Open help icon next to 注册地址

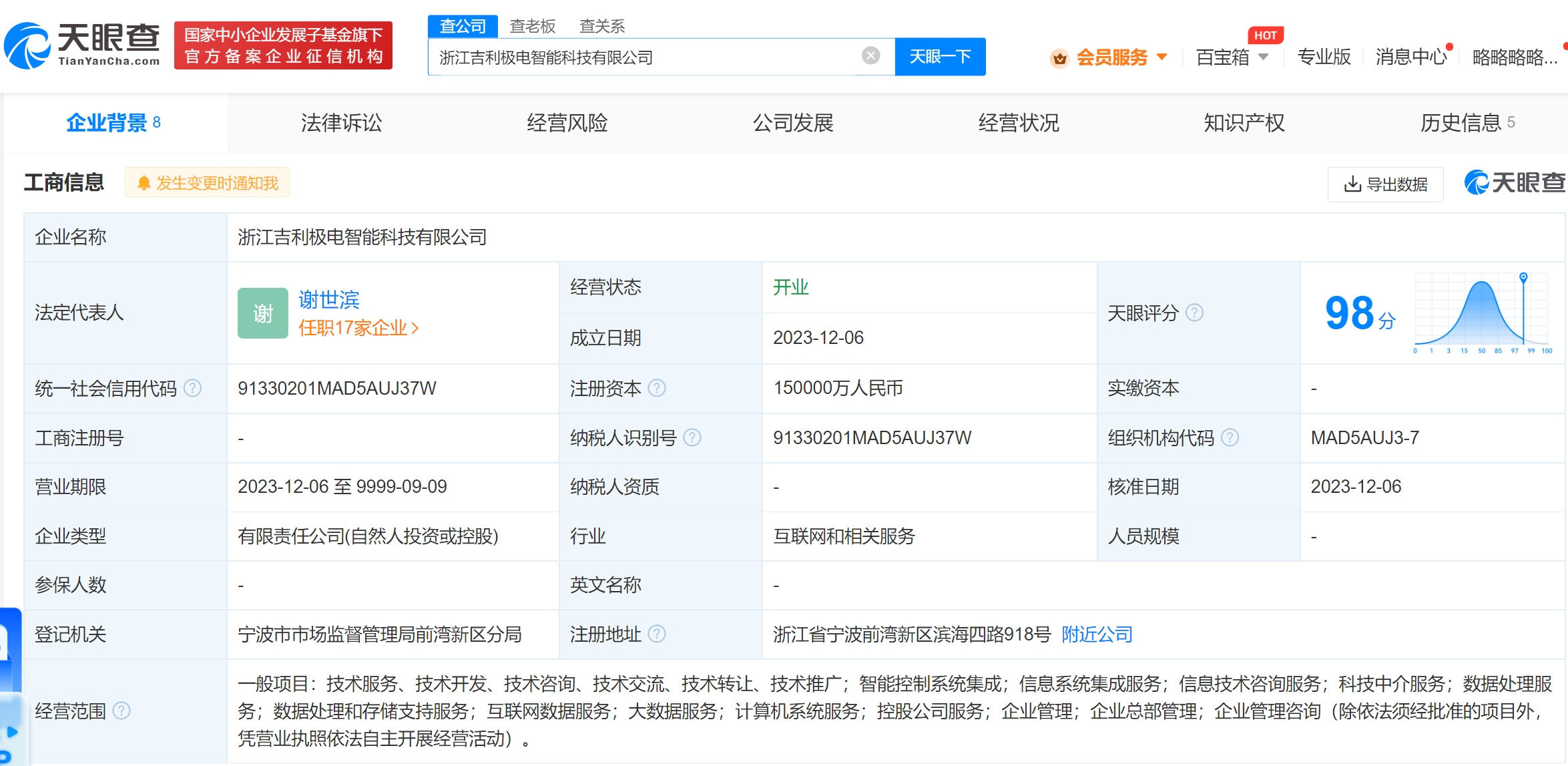coord(657,634)
